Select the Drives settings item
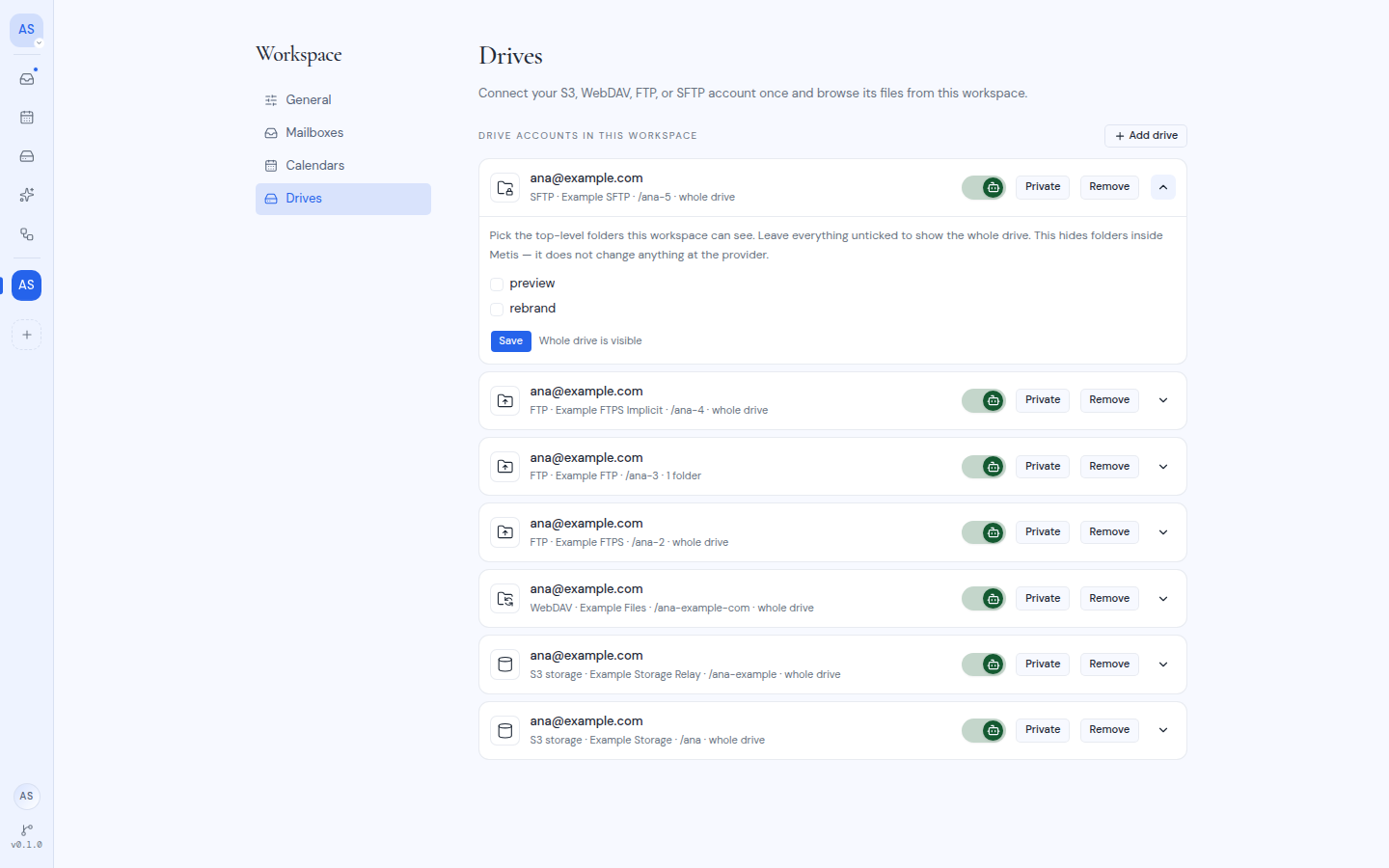The height and width of the screenshot is (868, 1389). (x=343, y=199)
